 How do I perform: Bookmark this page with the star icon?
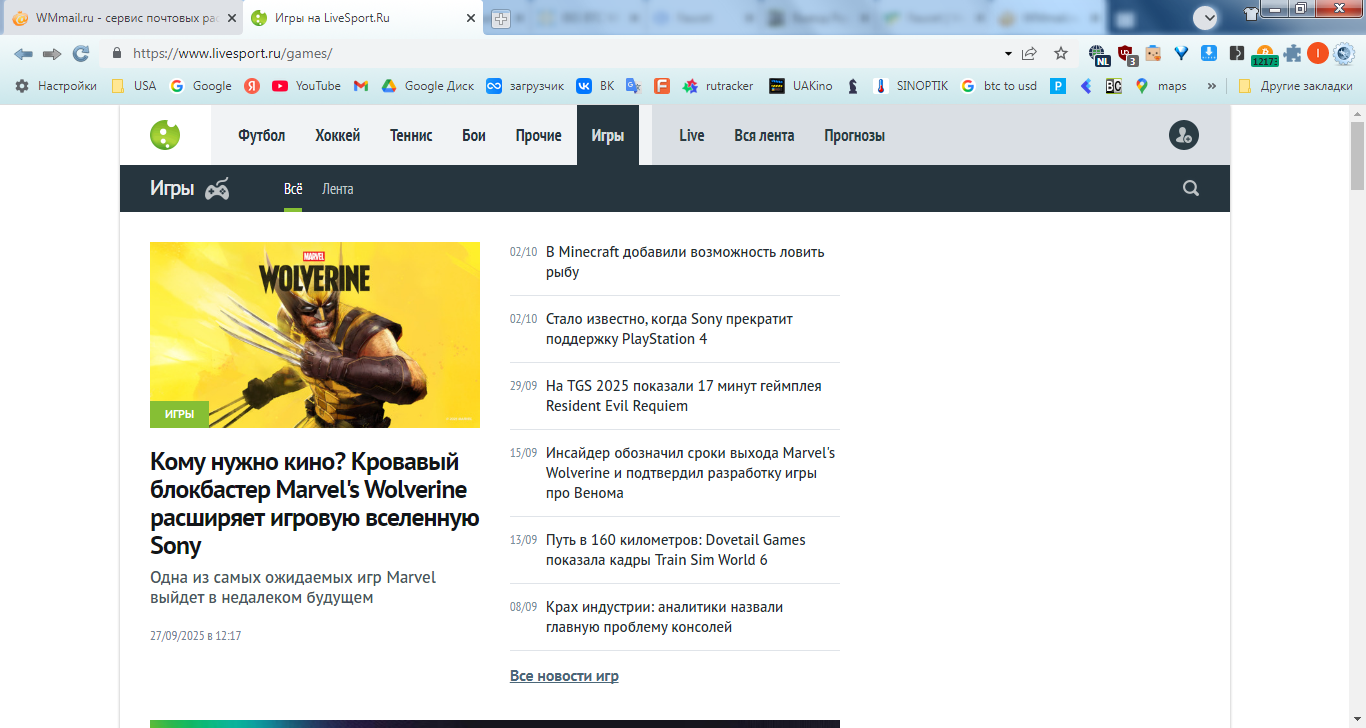tap(1061, 53)
